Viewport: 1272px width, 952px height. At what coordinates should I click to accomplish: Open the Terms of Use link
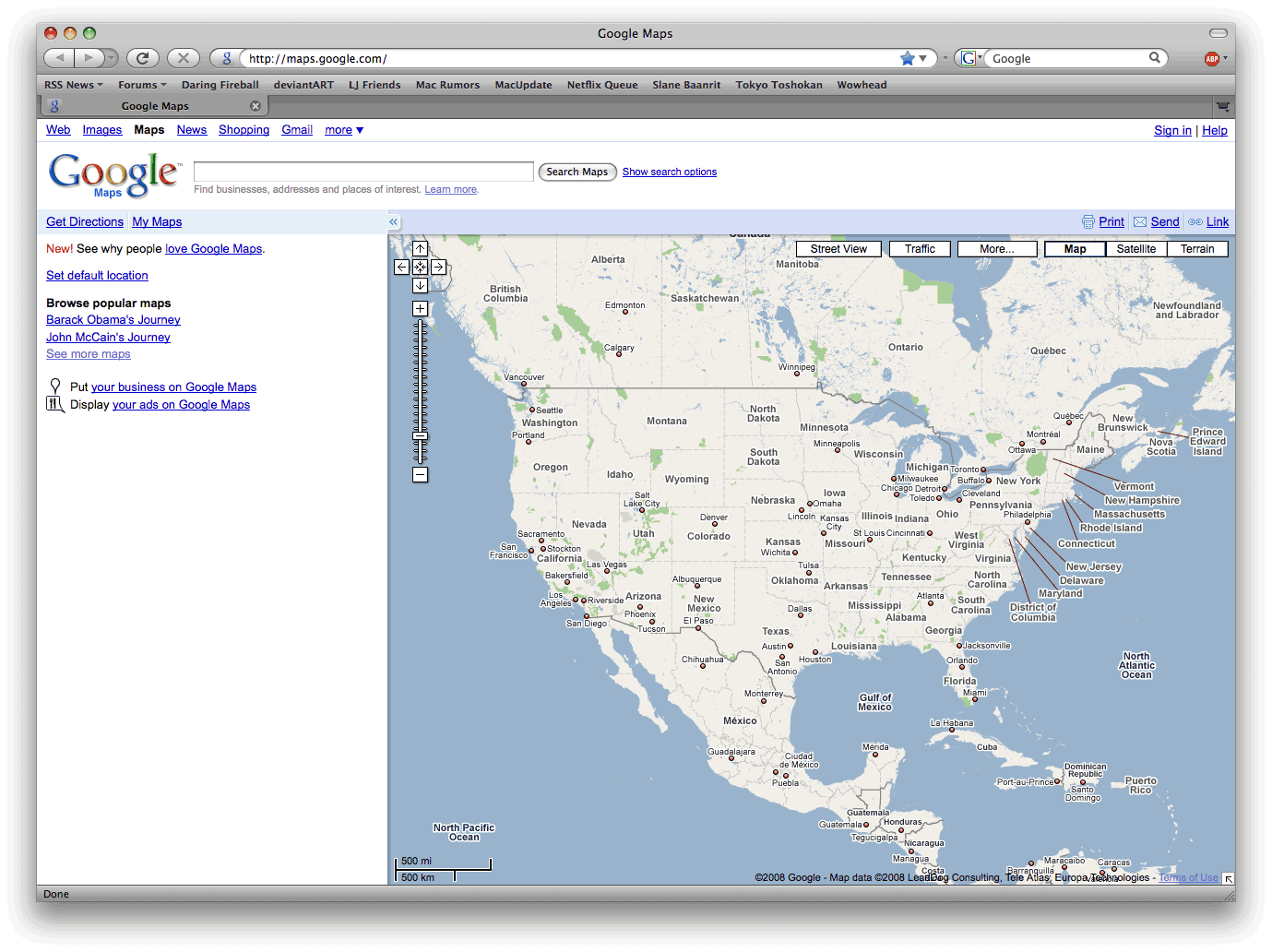click(x=1188, y=878)
